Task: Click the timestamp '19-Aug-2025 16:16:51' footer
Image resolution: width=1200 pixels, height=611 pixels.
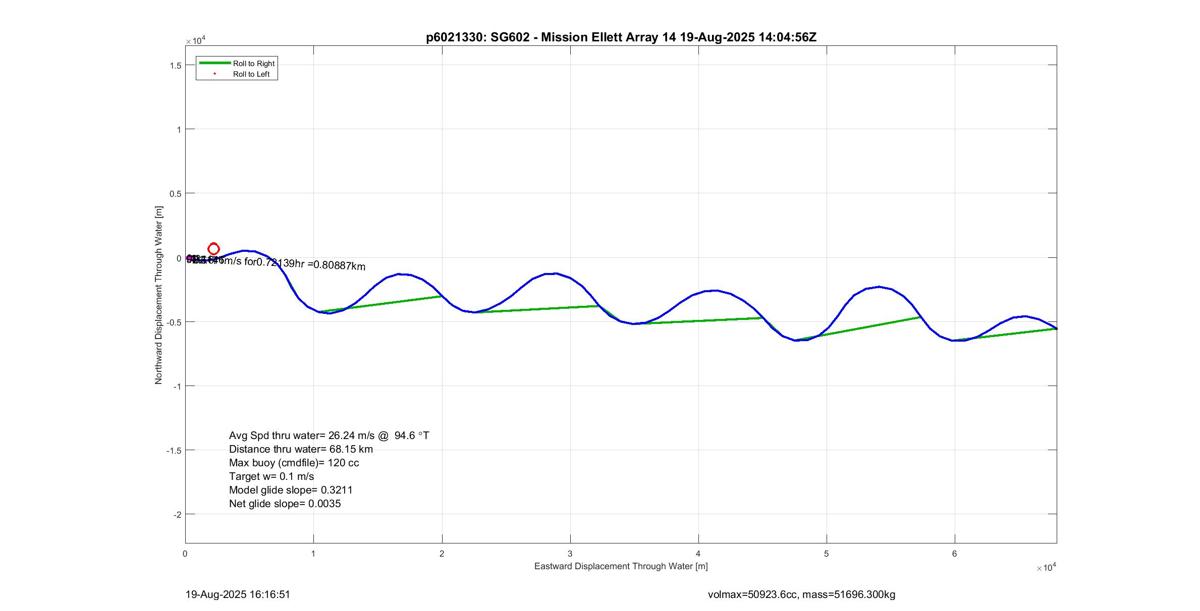Action: (x=238, y=594)
